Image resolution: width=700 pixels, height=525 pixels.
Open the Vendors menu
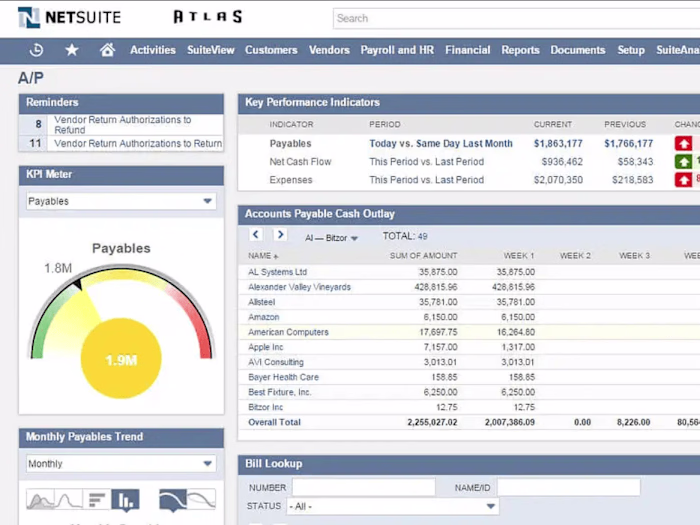coord(329,50)
